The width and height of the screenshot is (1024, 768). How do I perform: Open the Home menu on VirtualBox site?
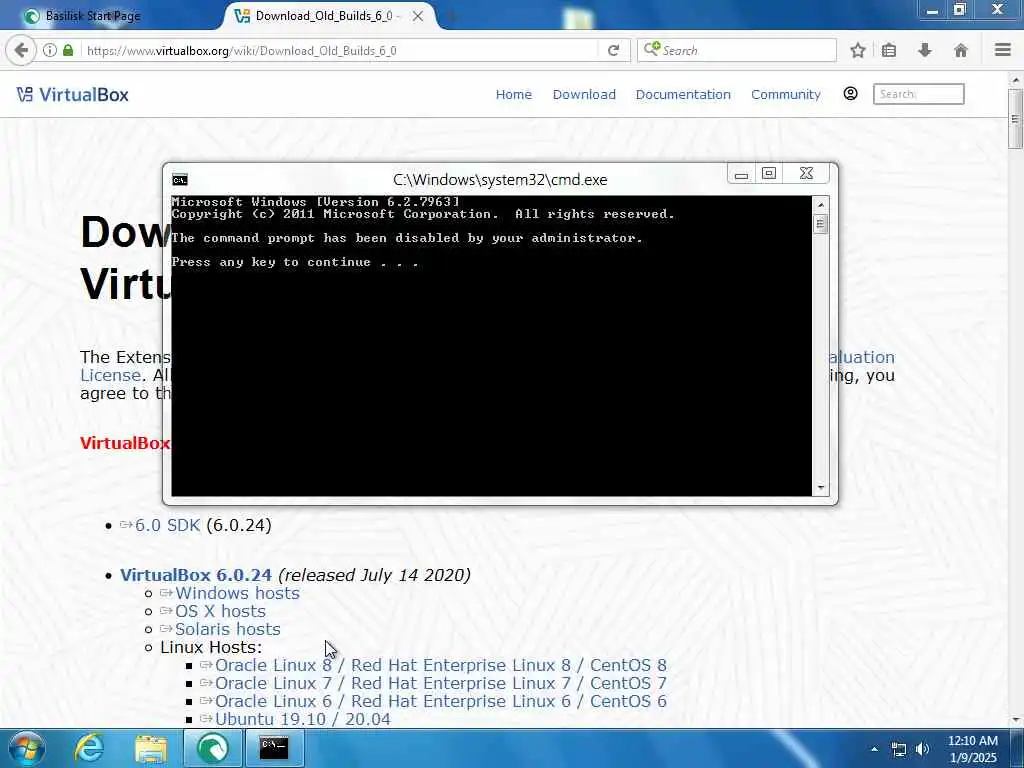[x=513, y=95]
